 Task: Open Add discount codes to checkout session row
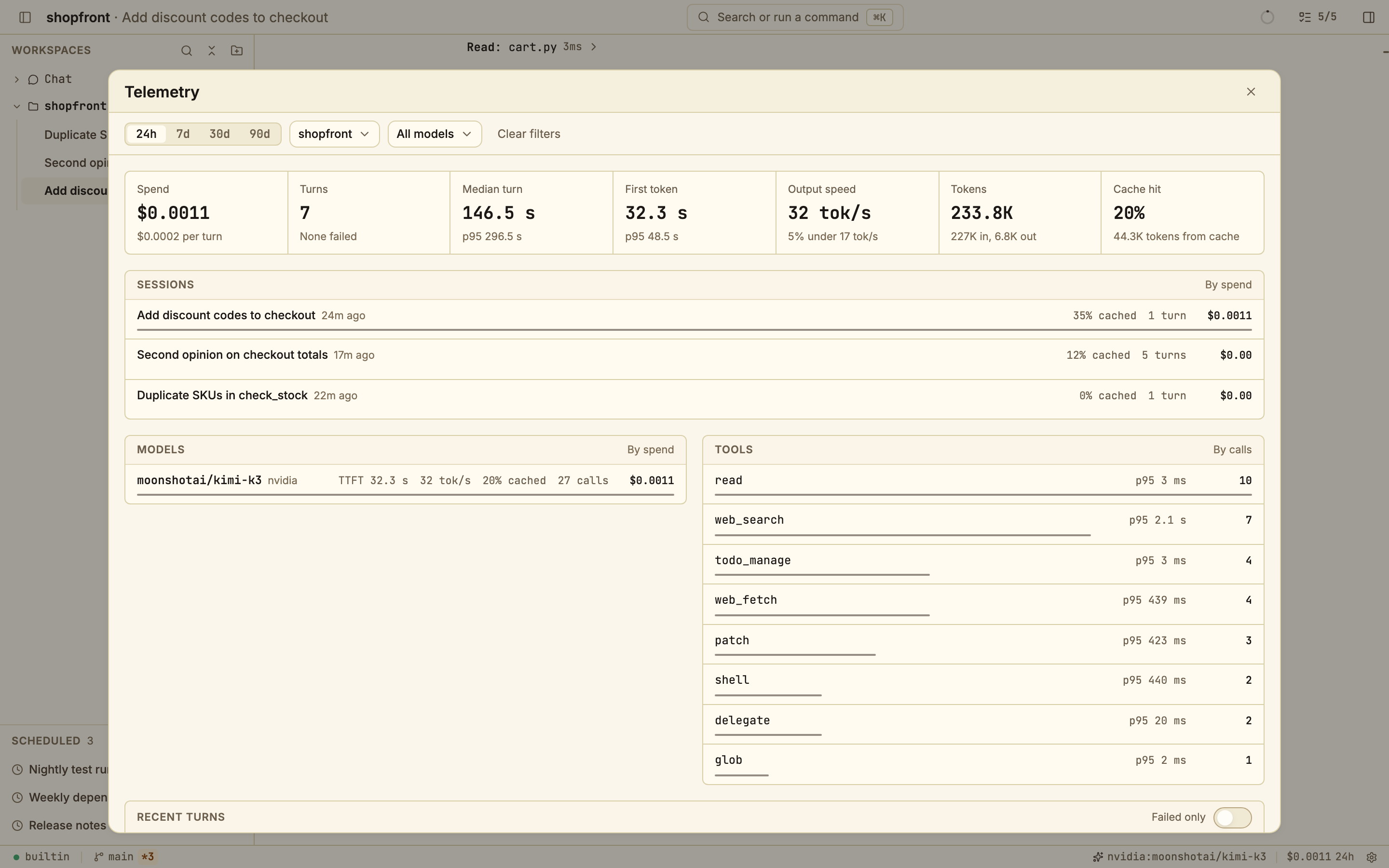pyautogui.click(x=694, y=319)
